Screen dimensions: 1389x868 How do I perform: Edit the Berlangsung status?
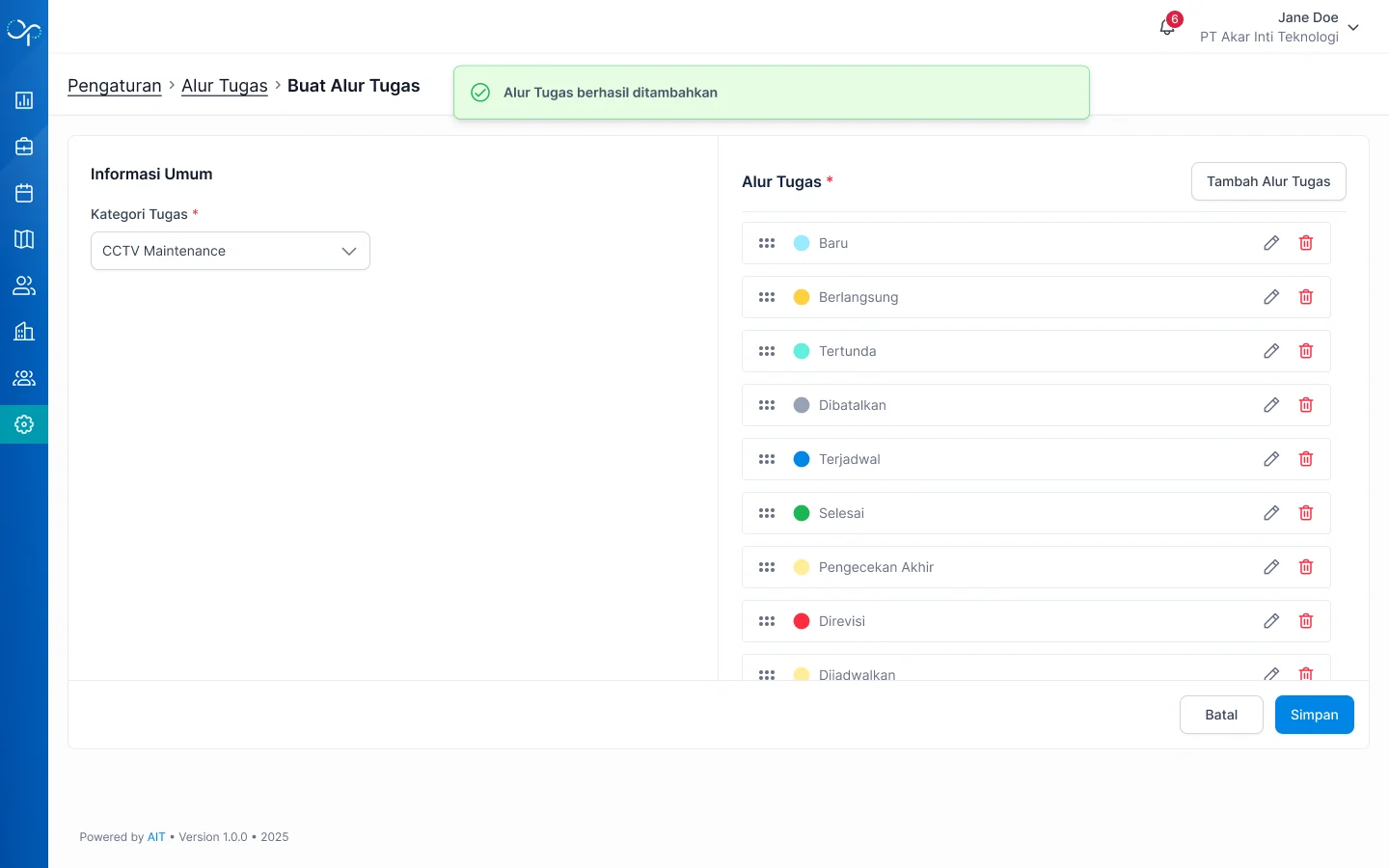click(x=1271, y=297)
